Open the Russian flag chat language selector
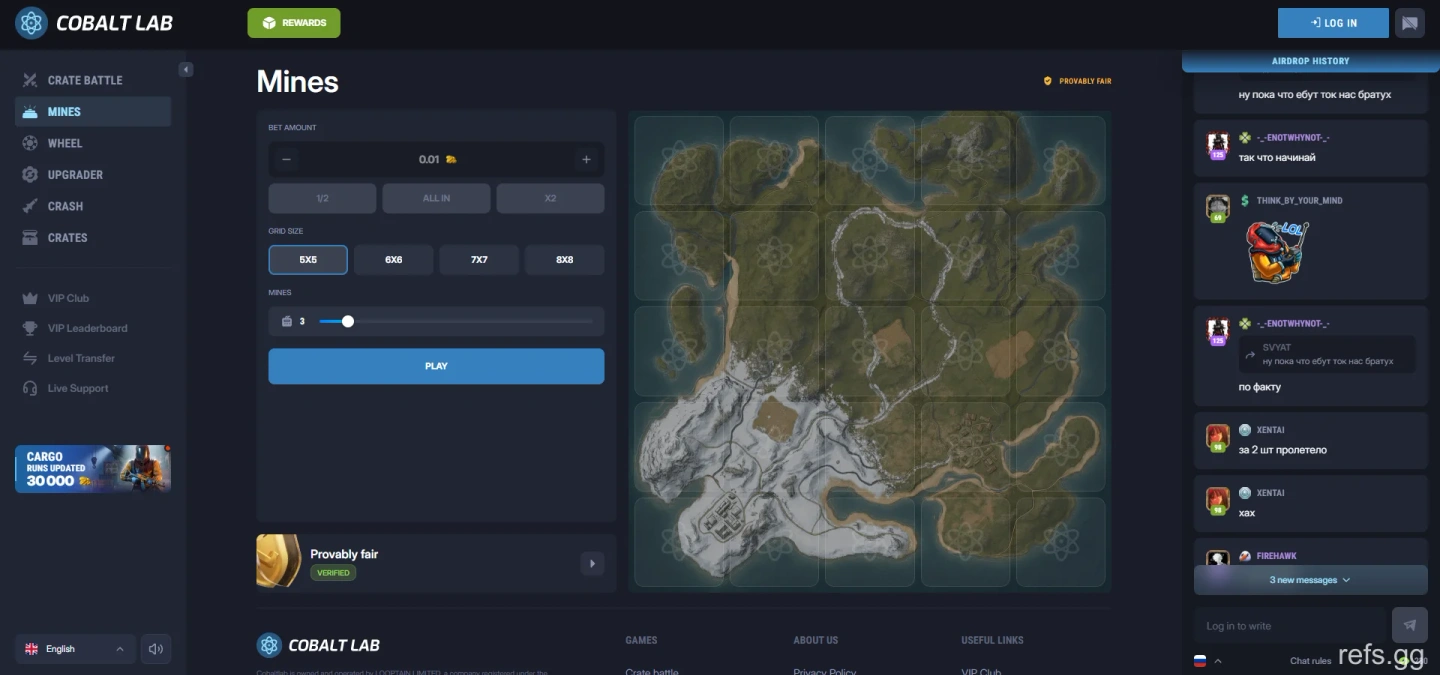1440x675 pixels. click(x=1208, y=660)
